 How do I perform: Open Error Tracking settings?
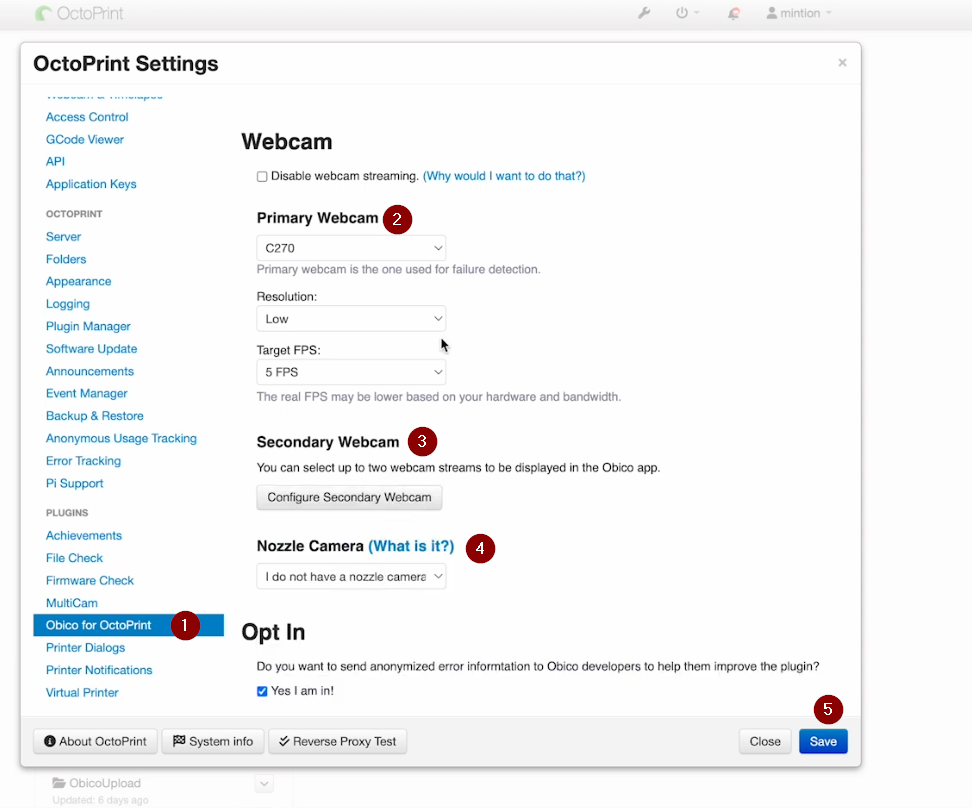click(83, 461)
